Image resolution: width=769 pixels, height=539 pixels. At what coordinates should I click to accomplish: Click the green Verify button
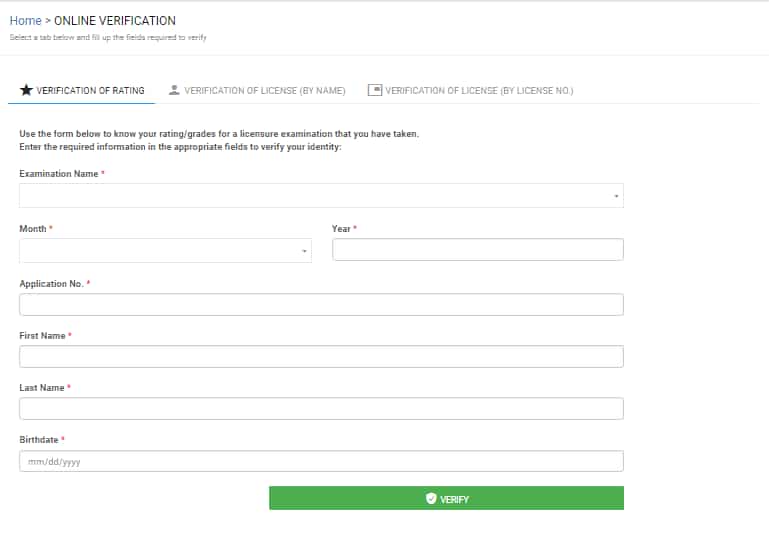pos(446,498)
